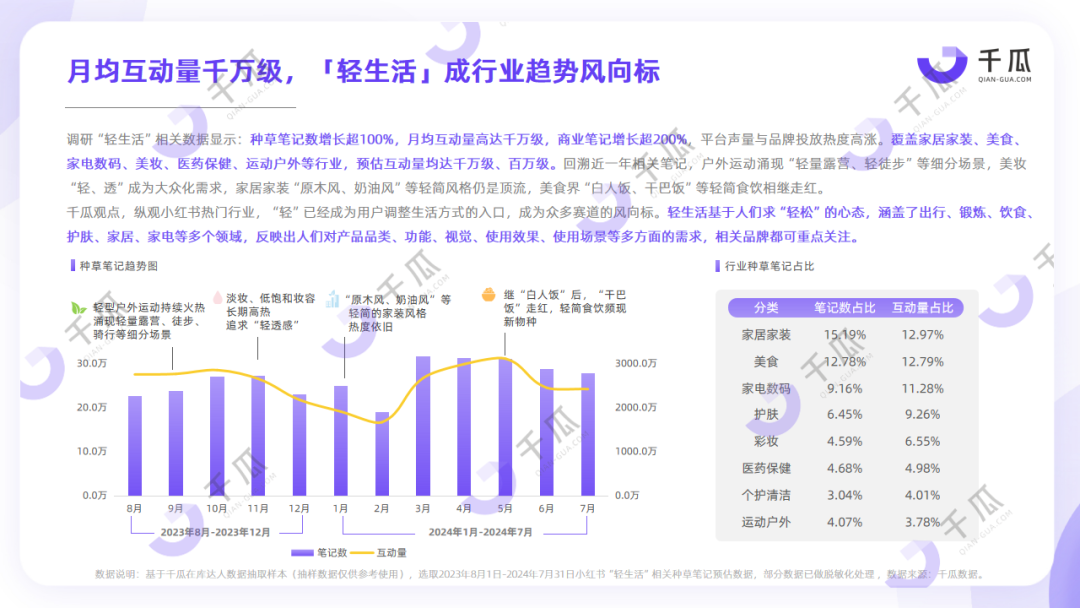Click the 1月 axis label
Image resolution: width=1080 pixels, height=608 pixels.
tap(340, 508)
